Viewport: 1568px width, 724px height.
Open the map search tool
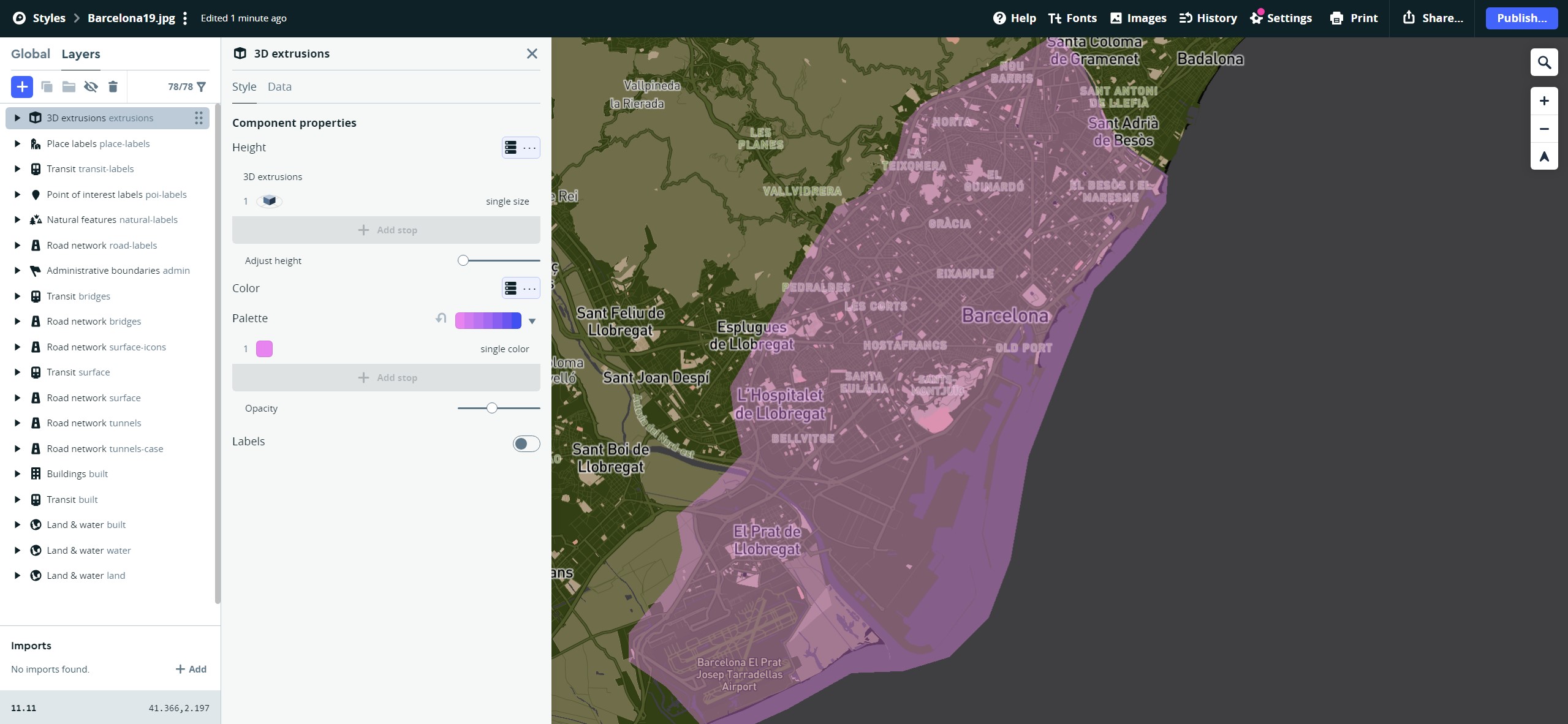pyautogui.click(x=1544, y=62)
